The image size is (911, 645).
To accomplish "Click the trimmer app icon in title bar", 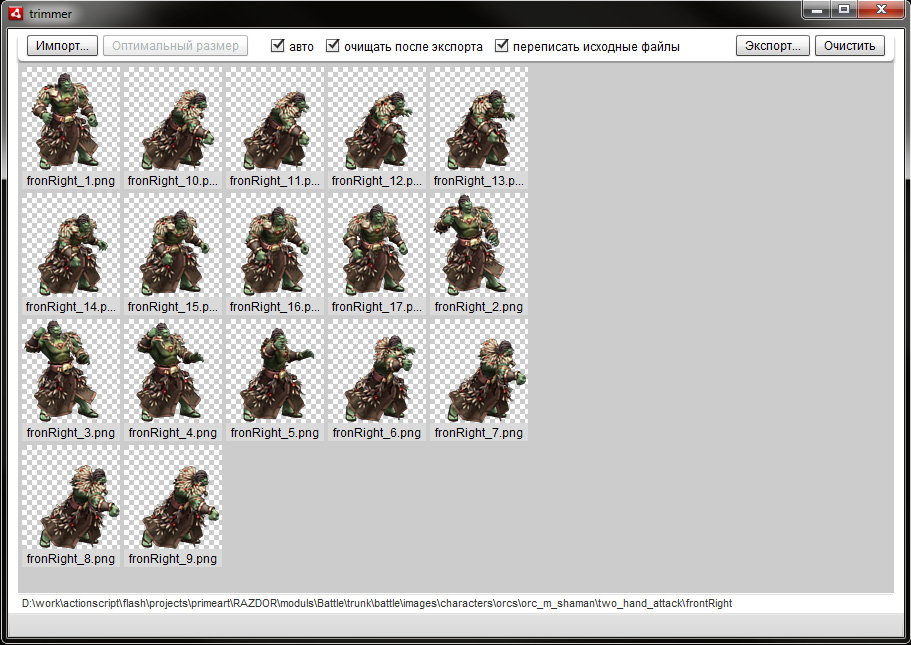I will (16, 13).
